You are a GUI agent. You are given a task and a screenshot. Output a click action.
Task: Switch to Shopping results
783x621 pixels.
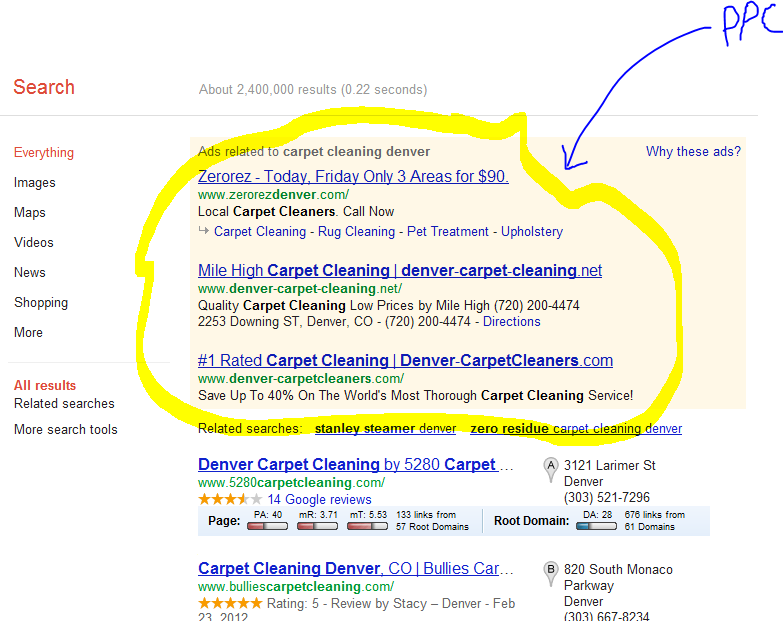coord(41,303)
